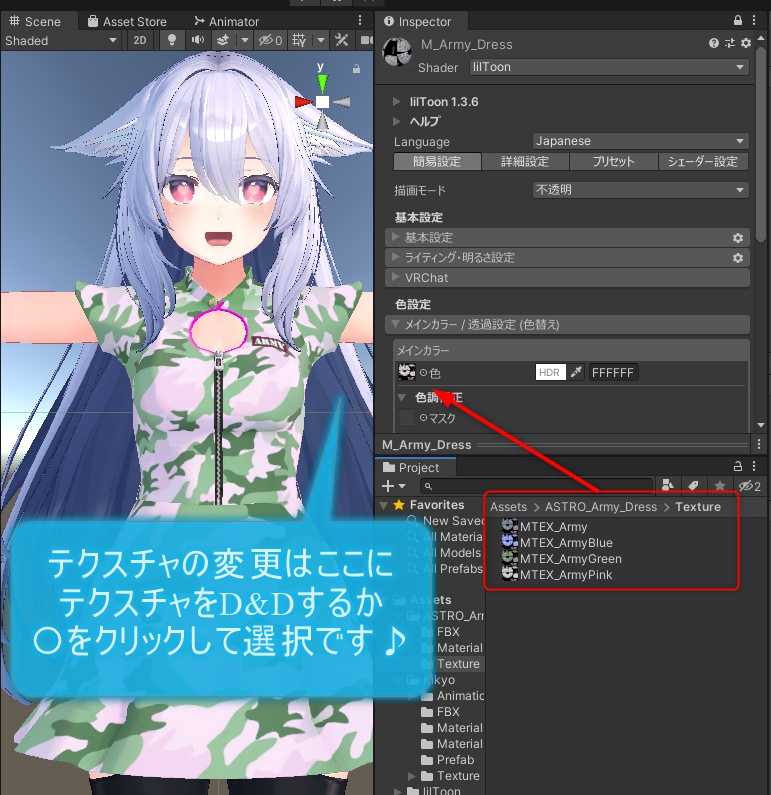The width and height of the screenshot is (771, 795).
Task: Expand the VRChat foldout
Action: click(x=567, y=278)
